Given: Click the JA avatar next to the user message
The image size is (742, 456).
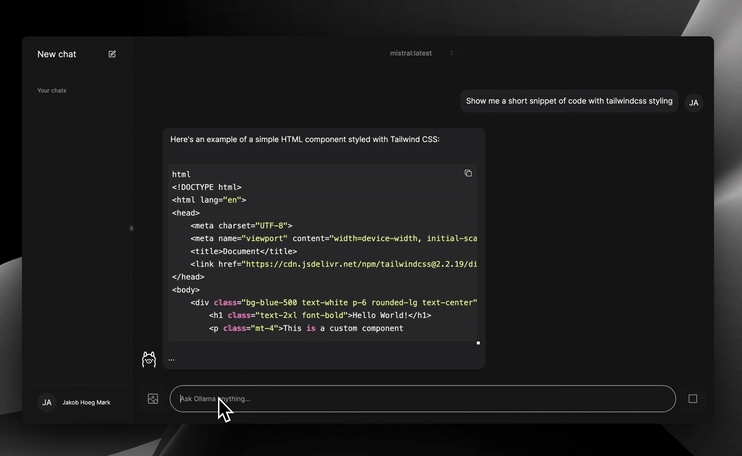Looking at the screenshot, I should tap(694, 101).
